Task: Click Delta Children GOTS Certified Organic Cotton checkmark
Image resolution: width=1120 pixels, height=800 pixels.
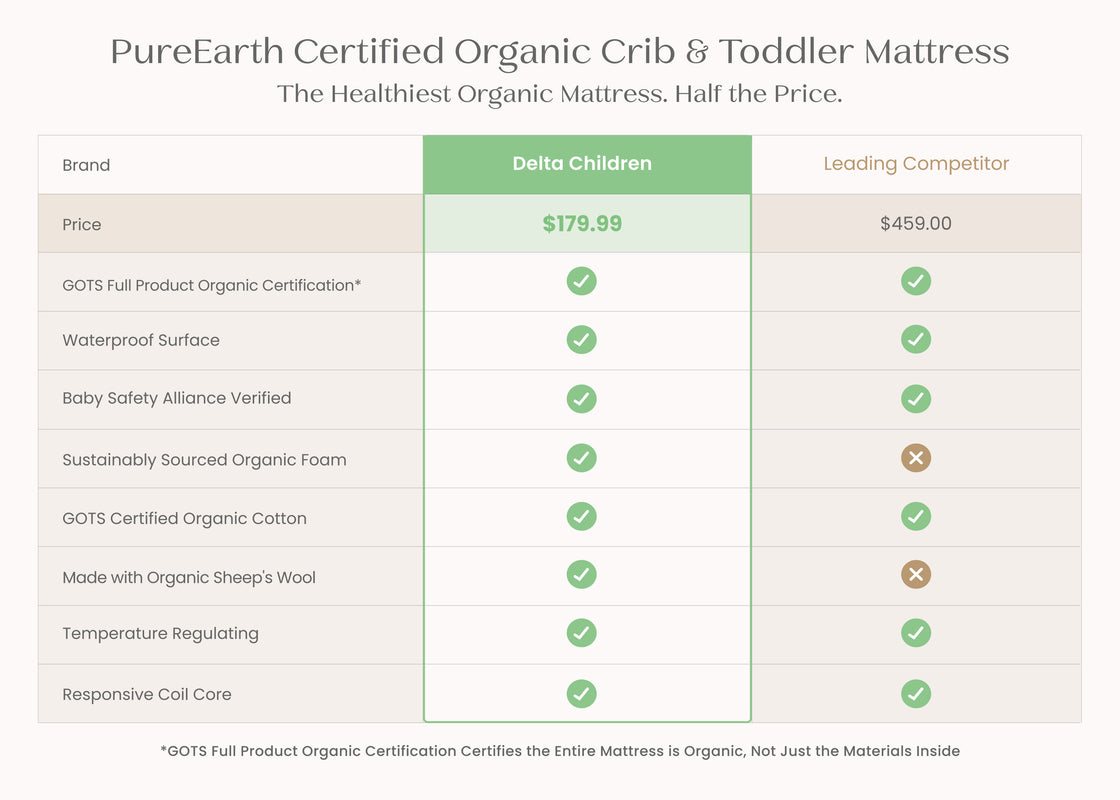Action: point(581,516)
